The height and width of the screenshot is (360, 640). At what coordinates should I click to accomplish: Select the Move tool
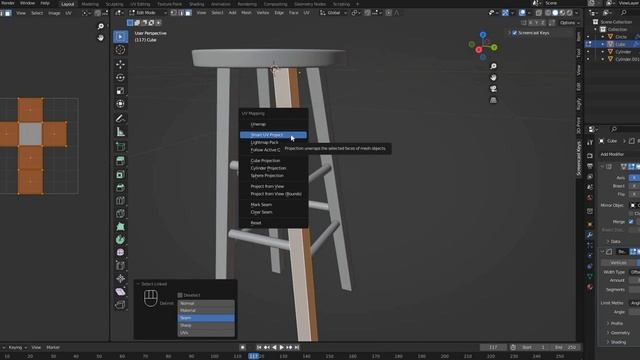120,64
